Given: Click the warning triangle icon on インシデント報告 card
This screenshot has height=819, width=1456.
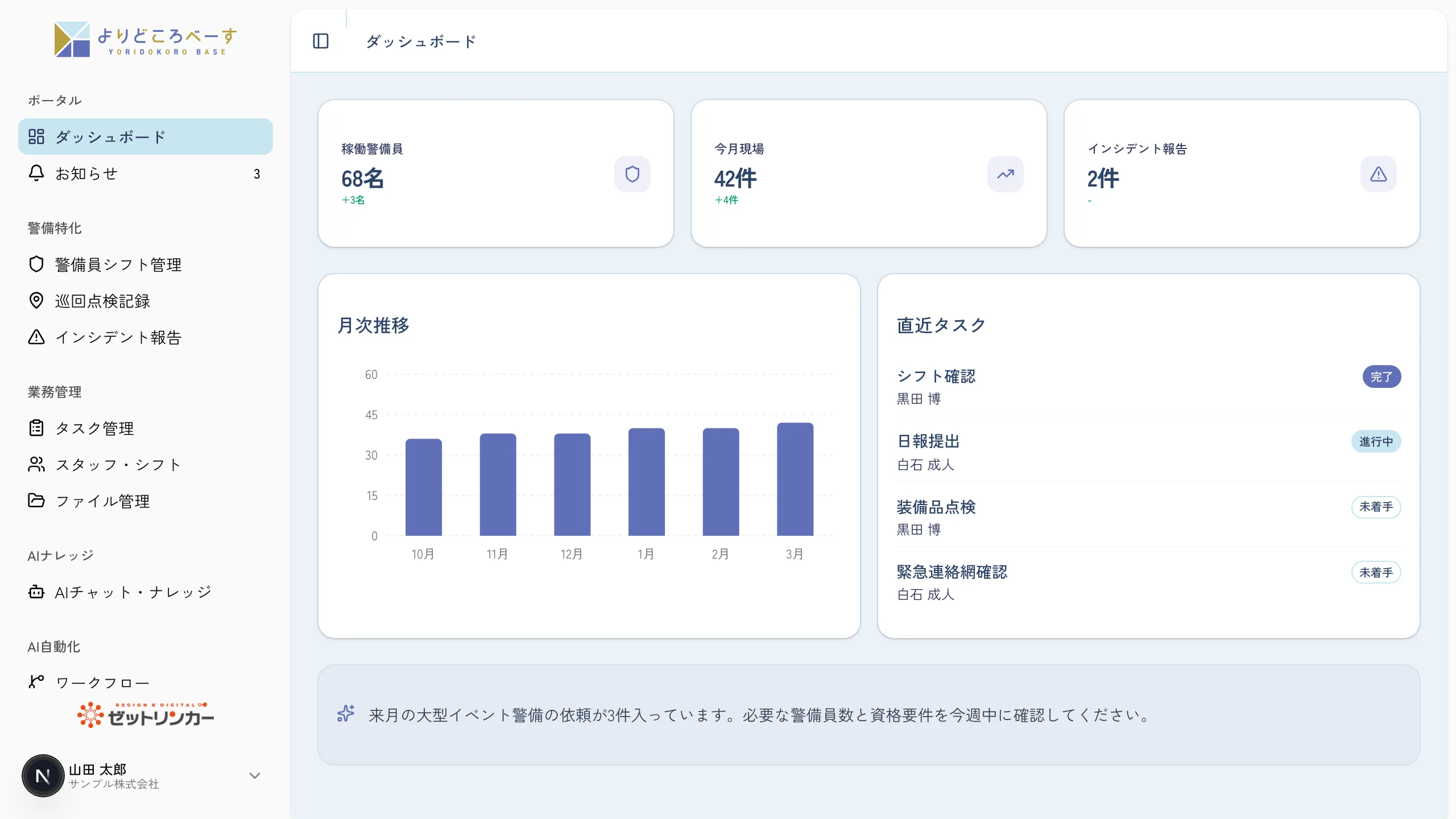Looking at the screenshot, I should [1378, 174].
